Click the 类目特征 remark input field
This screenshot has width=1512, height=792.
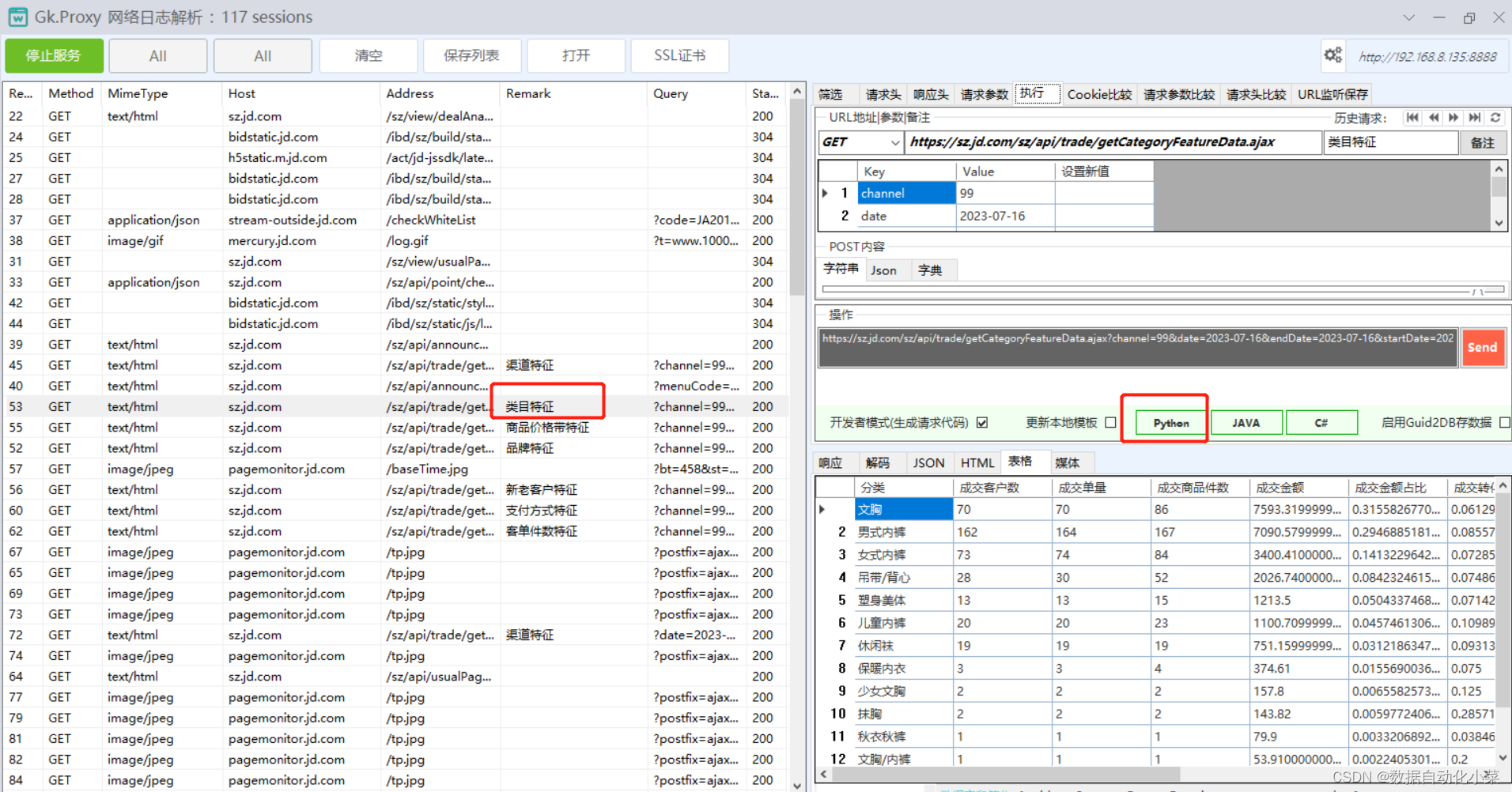[1390, 142]
